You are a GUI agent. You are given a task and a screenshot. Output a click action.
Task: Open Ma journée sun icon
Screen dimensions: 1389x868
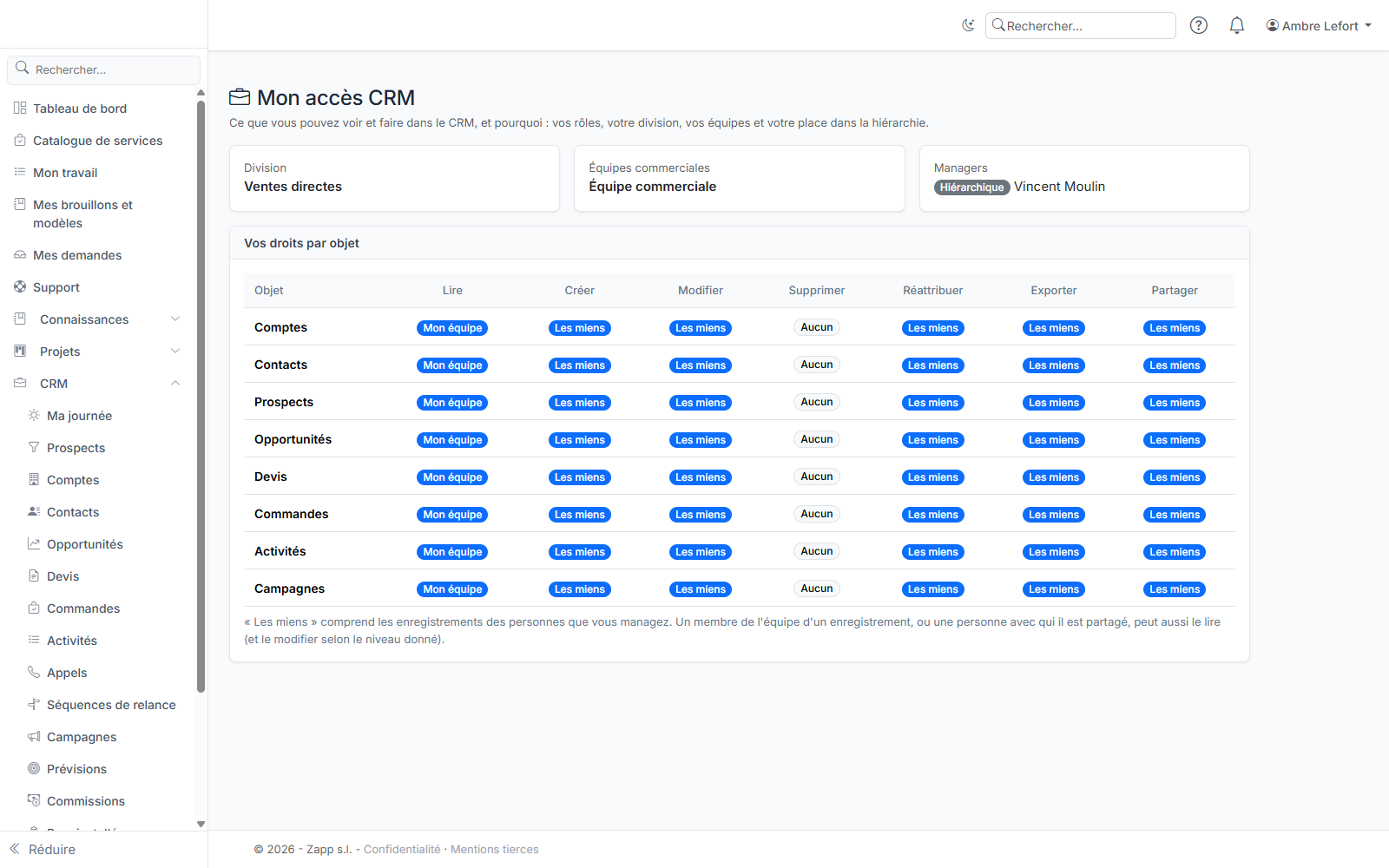[34, 415]
